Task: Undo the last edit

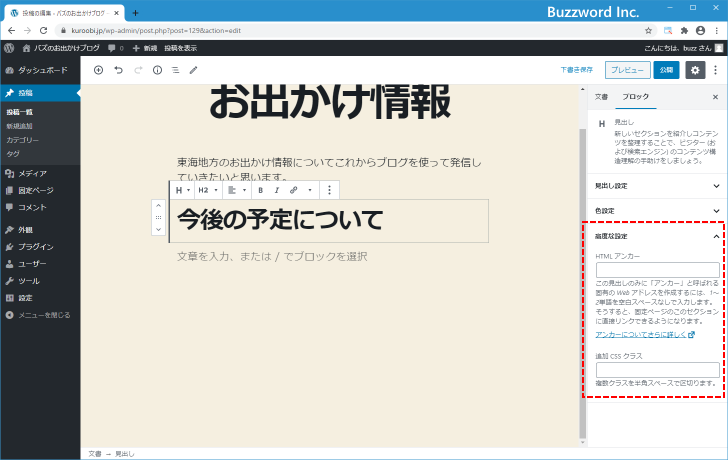Action: [119, 70]
